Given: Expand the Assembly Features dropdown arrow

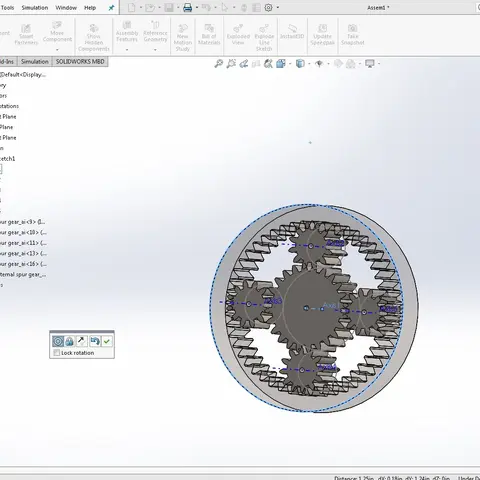Looking at the screenshot, I should 127,50.
